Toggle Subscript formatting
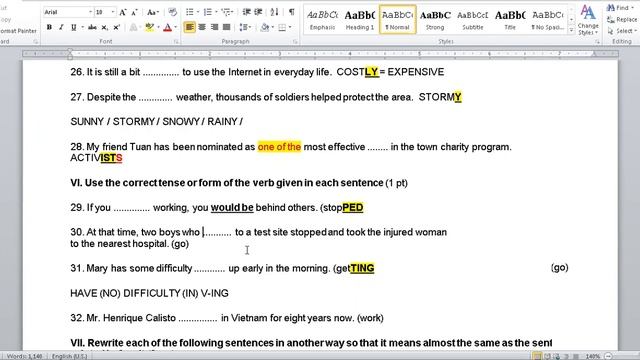 click(x=104, y=27)
